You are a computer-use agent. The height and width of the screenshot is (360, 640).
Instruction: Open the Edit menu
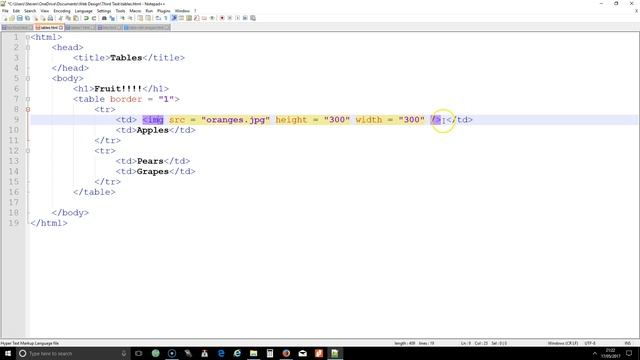coord(16,11)
